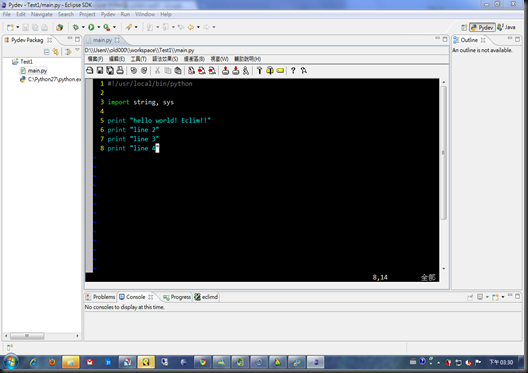
Task: Toggle the Pin Console icon
Action: pyautogui.click(x=470, y=297)
